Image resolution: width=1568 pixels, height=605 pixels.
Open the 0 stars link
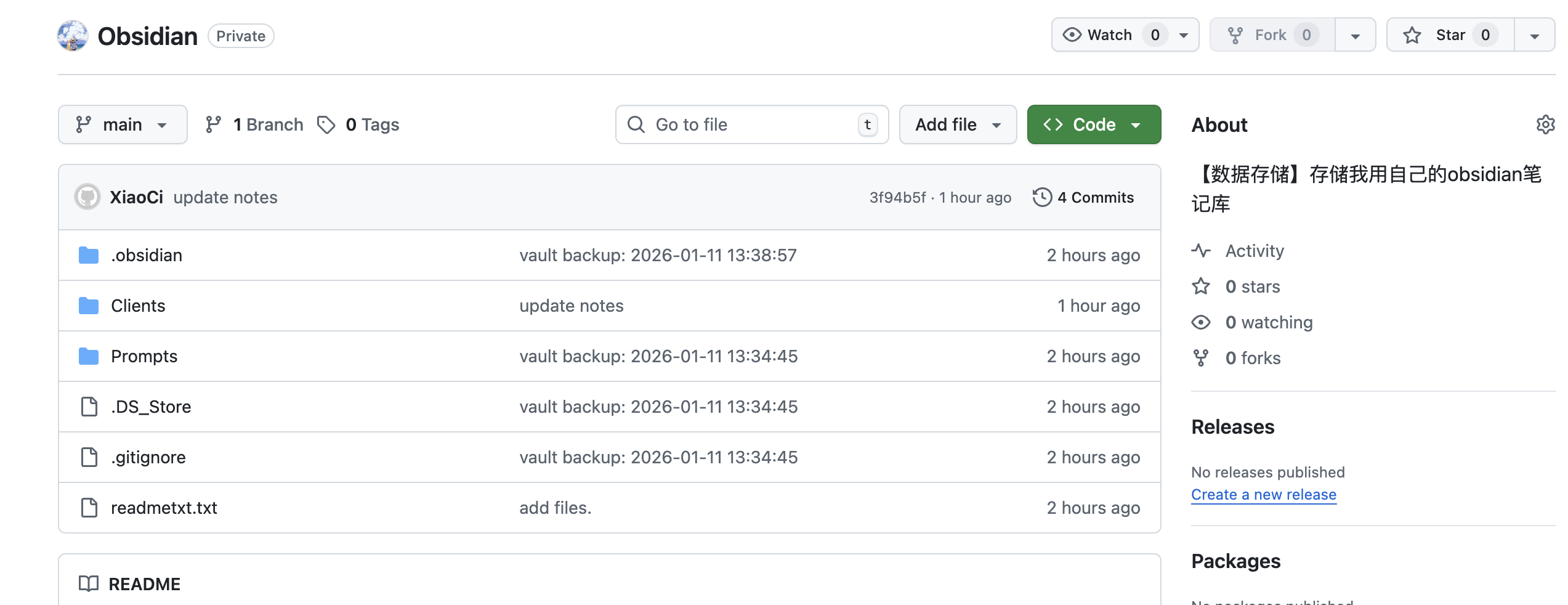pos(1253,286)
